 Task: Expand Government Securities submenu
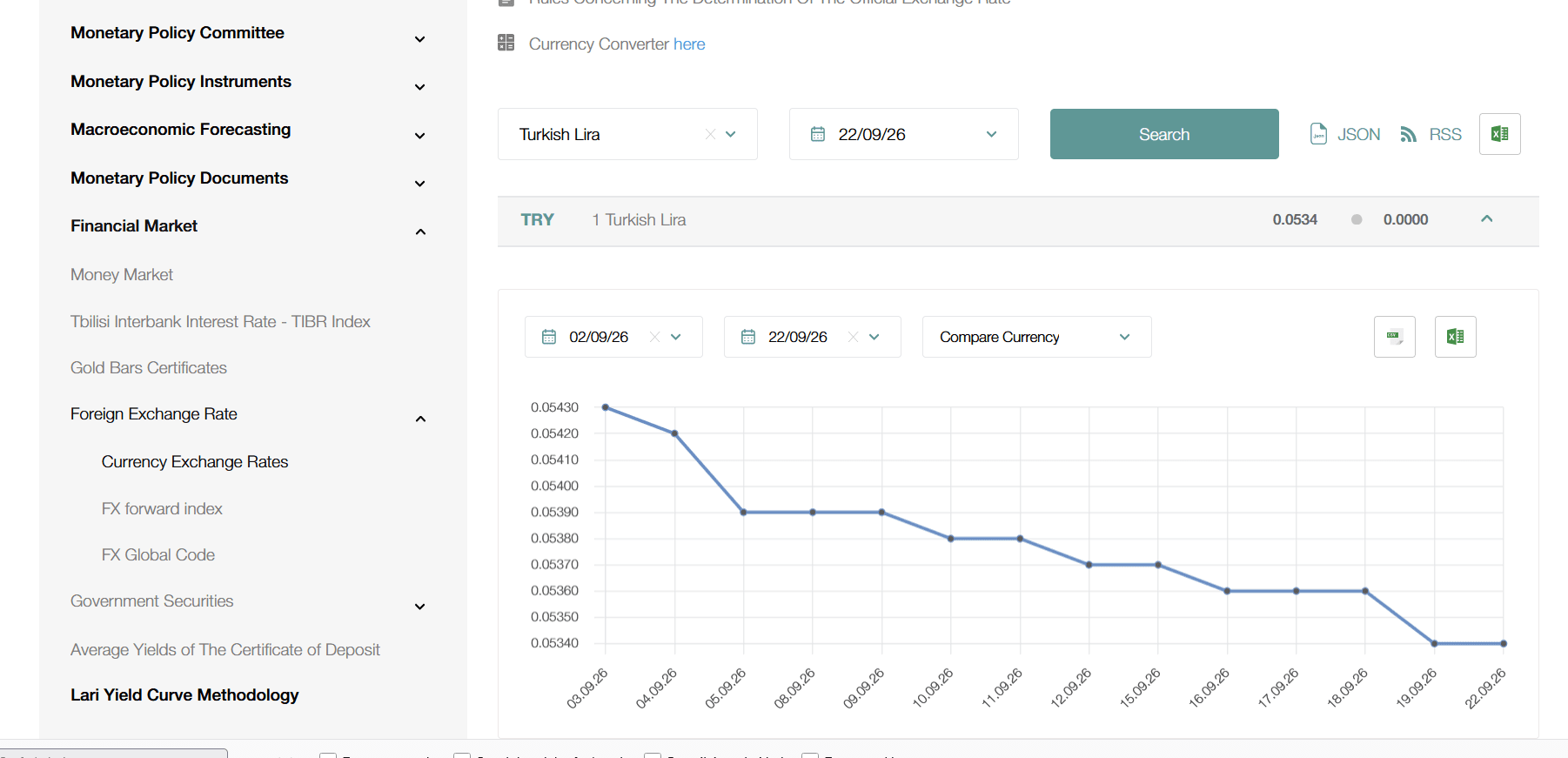point(419,607)
